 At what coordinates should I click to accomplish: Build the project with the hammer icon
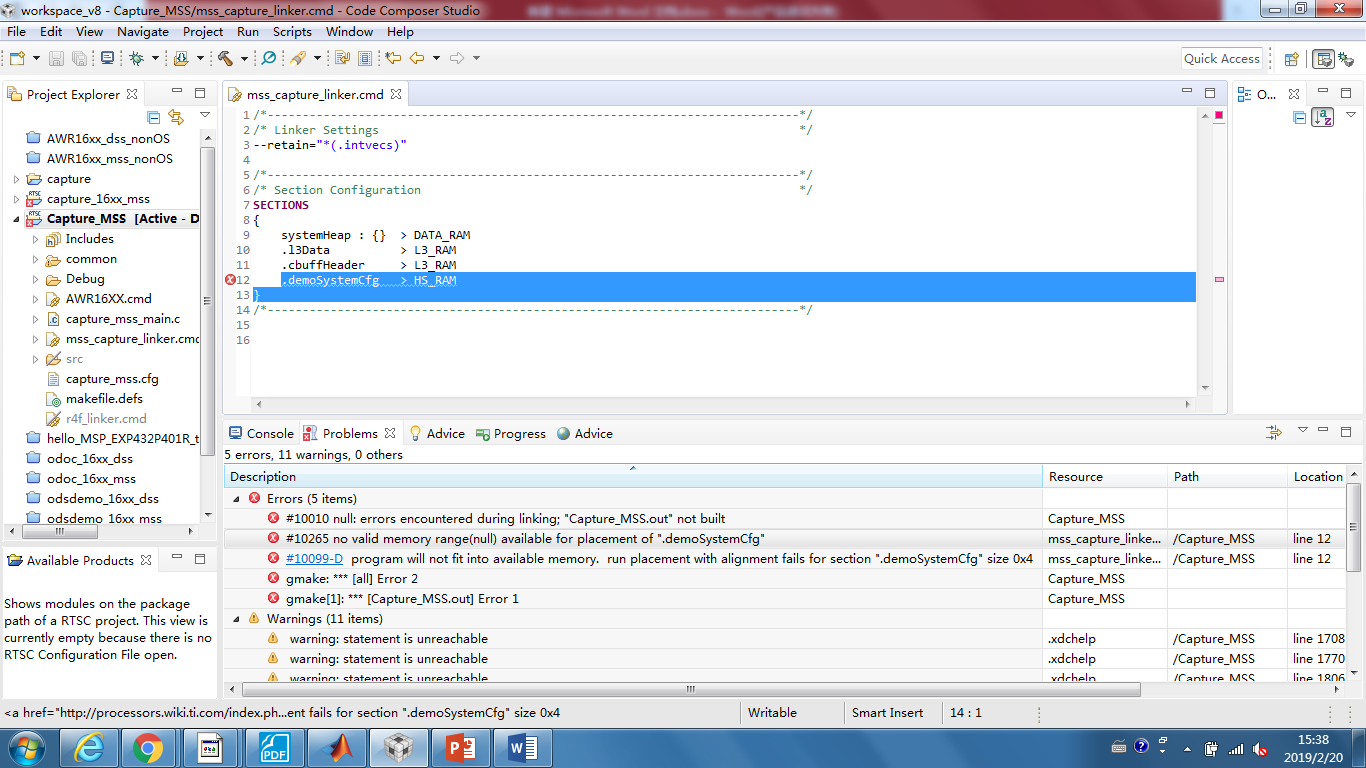[x=225, y=58]
